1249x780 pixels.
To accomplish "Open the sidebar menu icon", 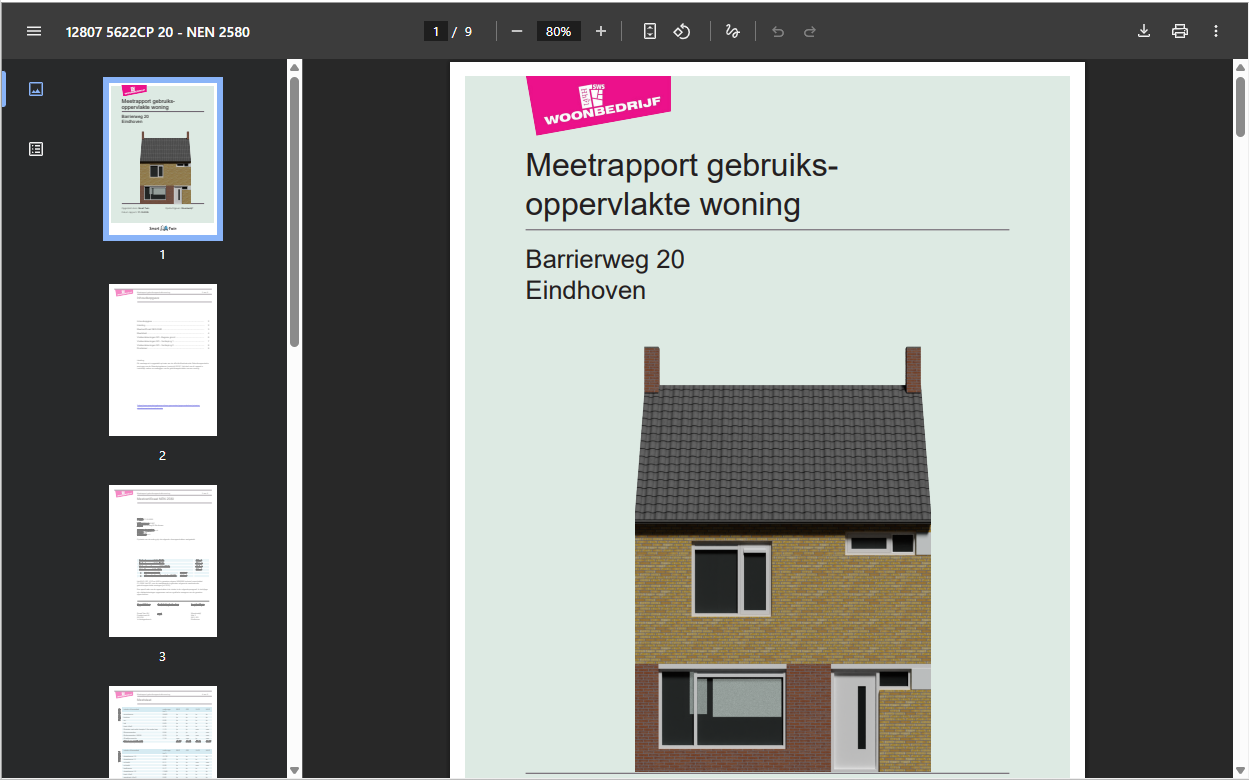I will click(34, 30).
